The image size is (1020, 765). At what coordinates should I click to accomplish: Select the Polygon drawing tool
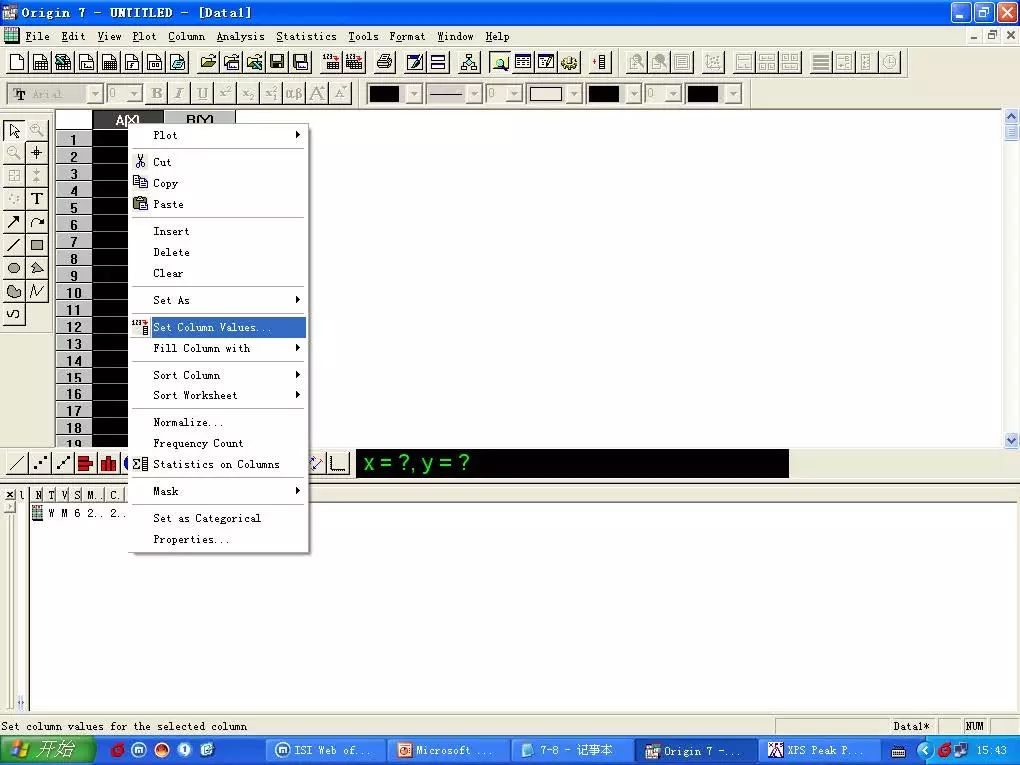pyautogui.click(x=37, y=268)
